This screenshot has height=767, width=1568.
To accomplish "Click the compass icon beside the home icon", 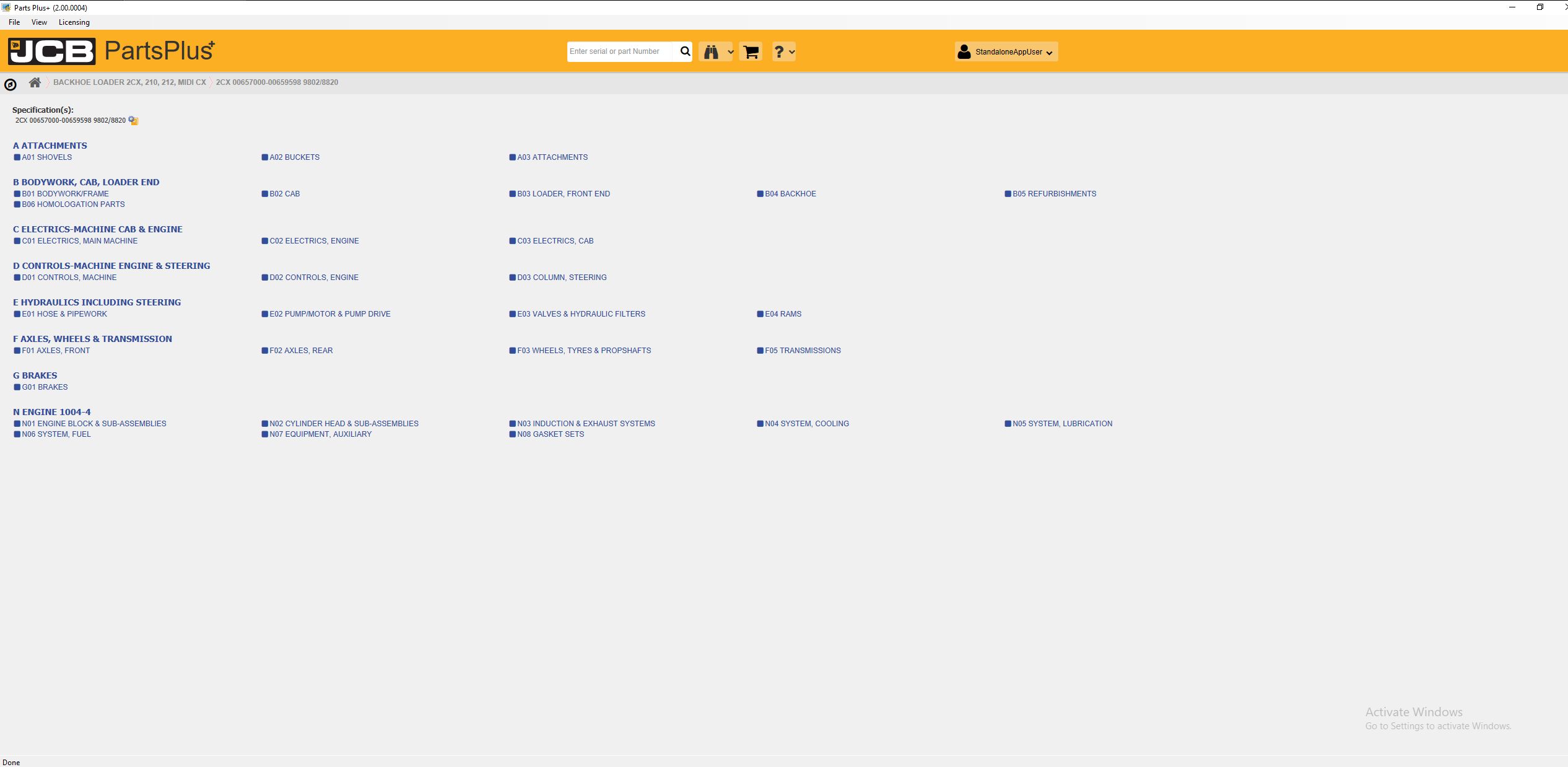I will click(x=11, y=84).
